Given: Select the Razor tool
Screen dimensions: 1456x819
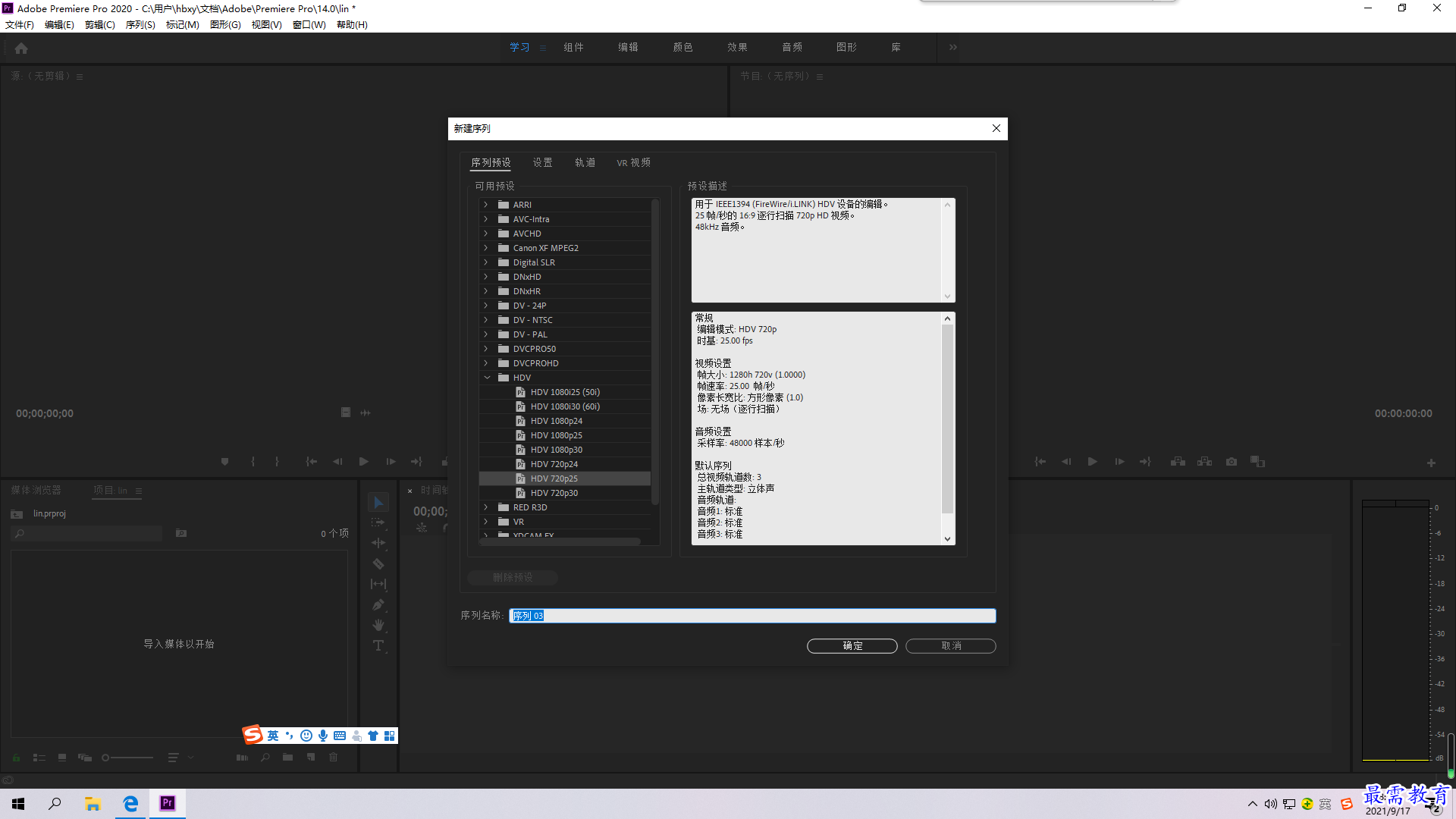Looking at the screenshot, I should [378, 563].
